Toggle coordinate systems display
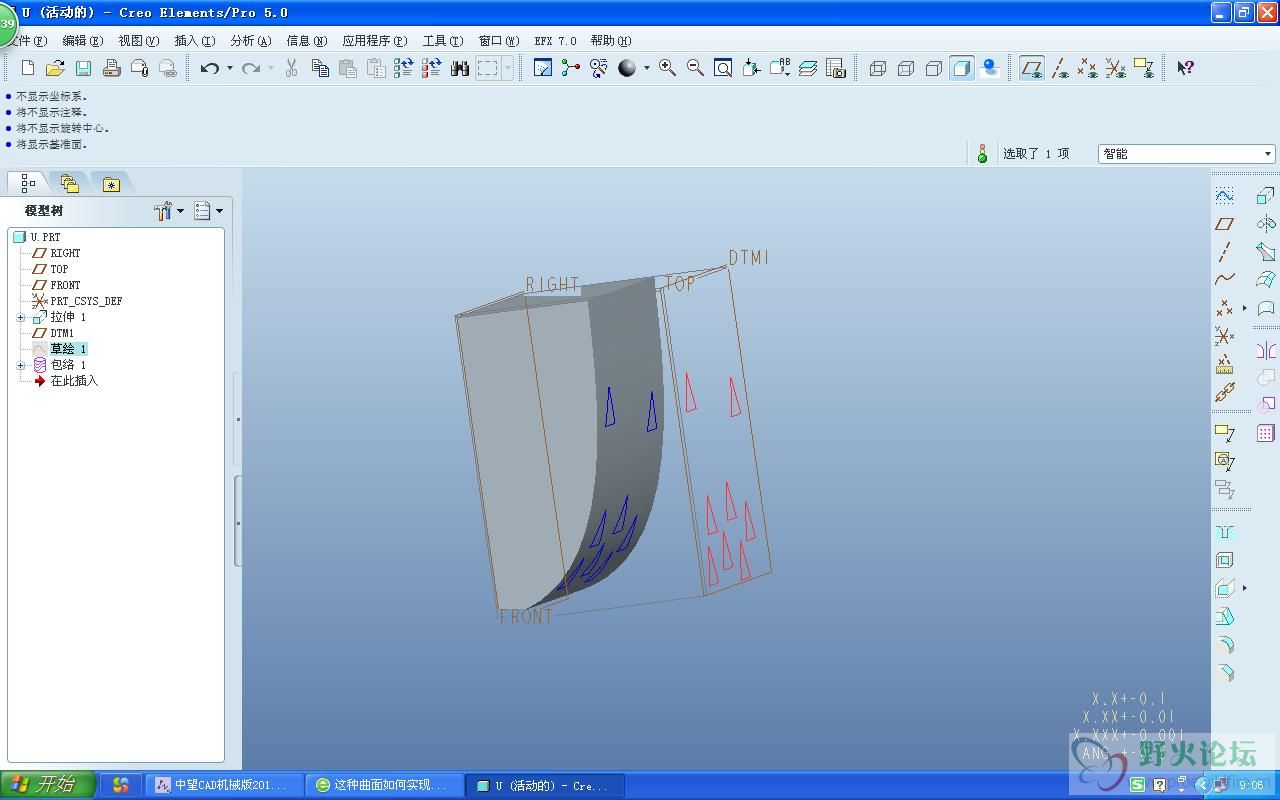This screenshot has width=1280, height=800. click(1116, 68)
